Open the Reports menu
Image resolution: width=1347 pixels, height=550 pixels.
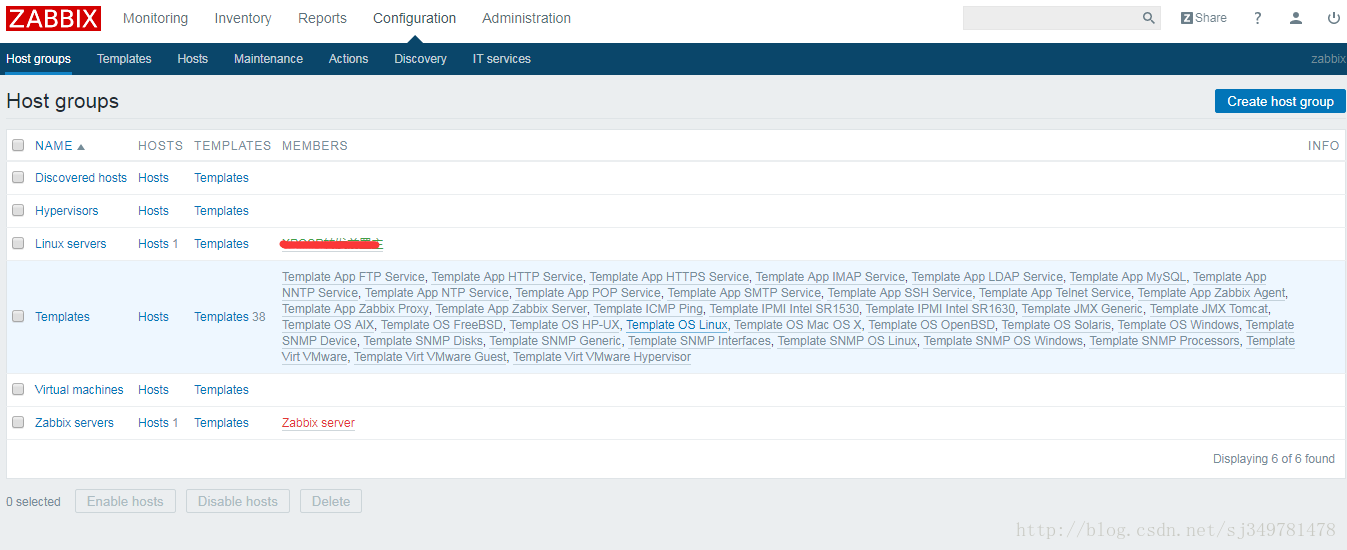tap(322, 18)
